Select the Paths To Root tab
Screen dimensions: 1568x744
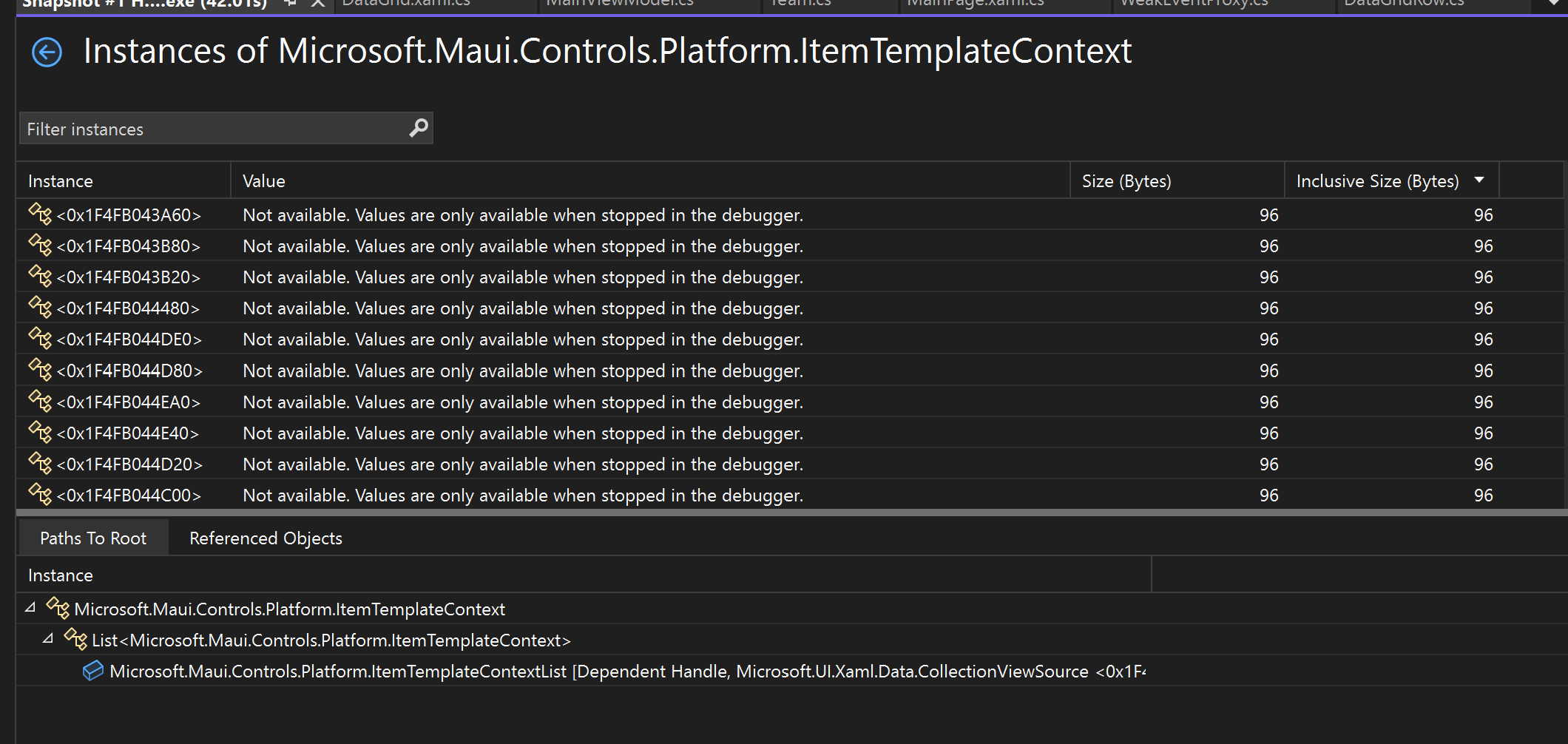(x=93, y=538)
